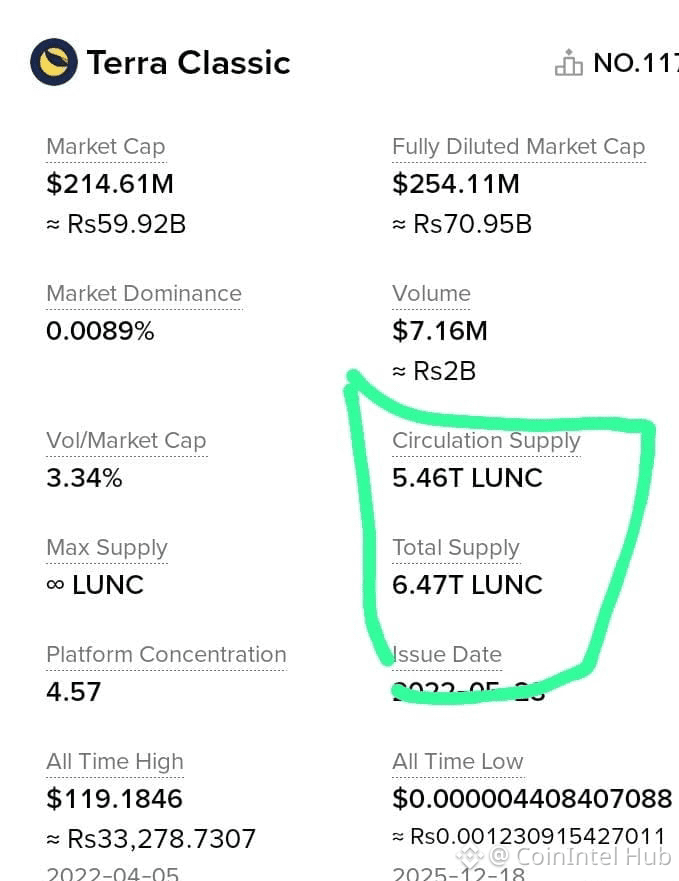Click the 5.46T LUNC circulation value

[467, 478]
